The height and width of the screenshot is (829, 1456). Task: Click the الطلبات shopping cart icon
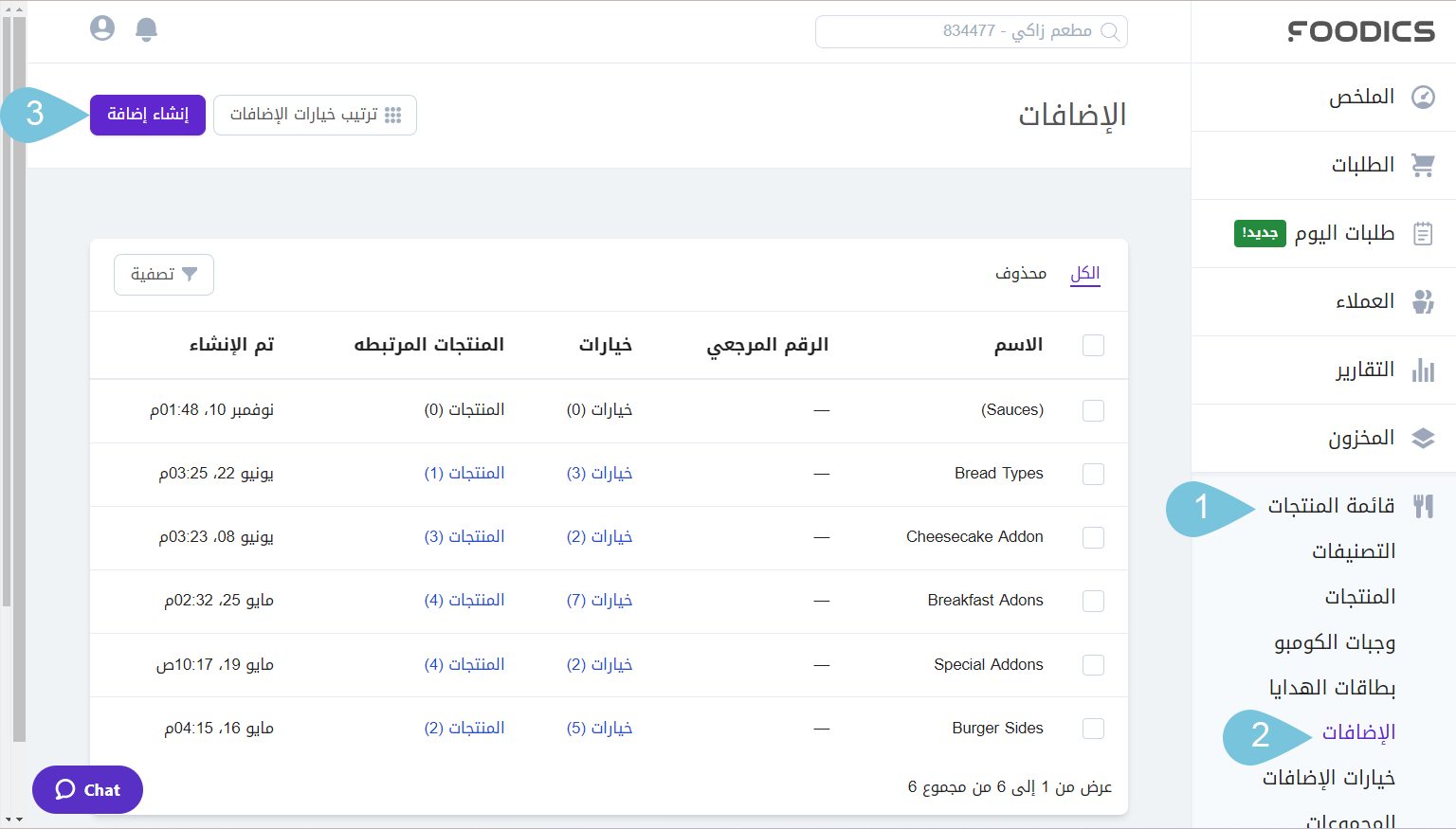1423,165
